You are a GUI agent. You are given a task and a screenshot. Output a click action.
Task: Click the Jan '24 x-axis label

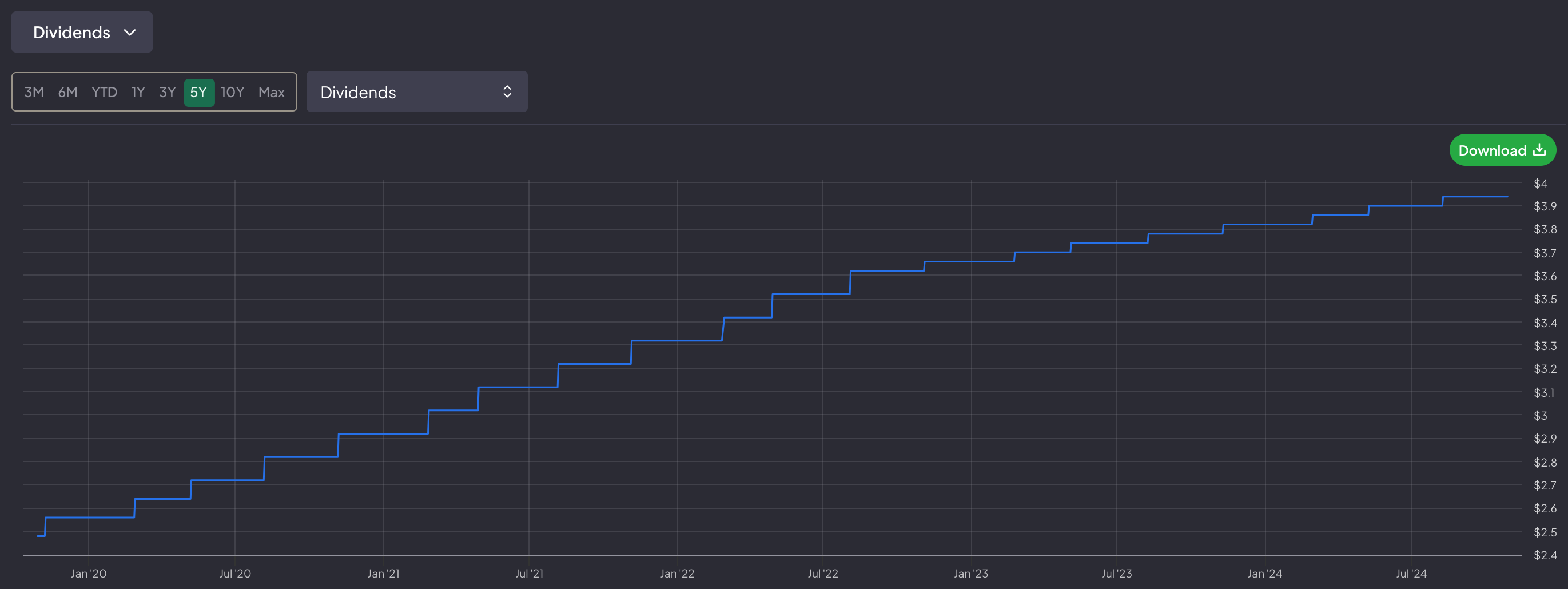pos(1265,574)
